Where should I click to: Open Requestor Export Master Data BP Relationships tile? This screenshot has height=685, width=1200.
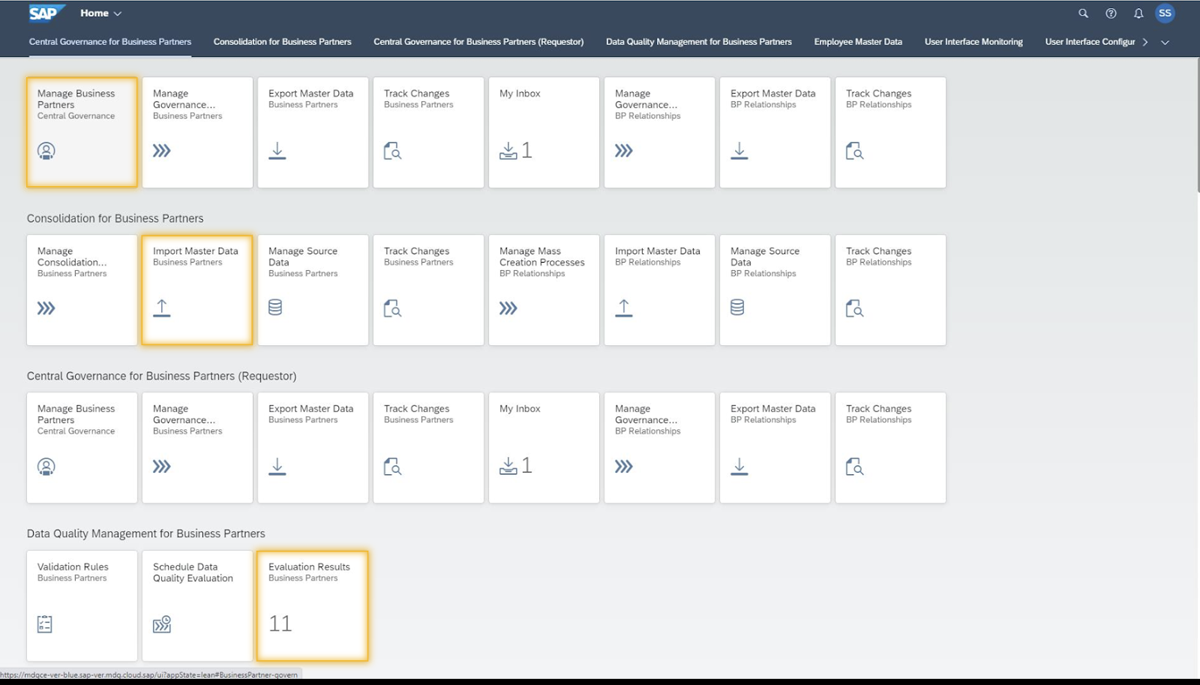775,448
